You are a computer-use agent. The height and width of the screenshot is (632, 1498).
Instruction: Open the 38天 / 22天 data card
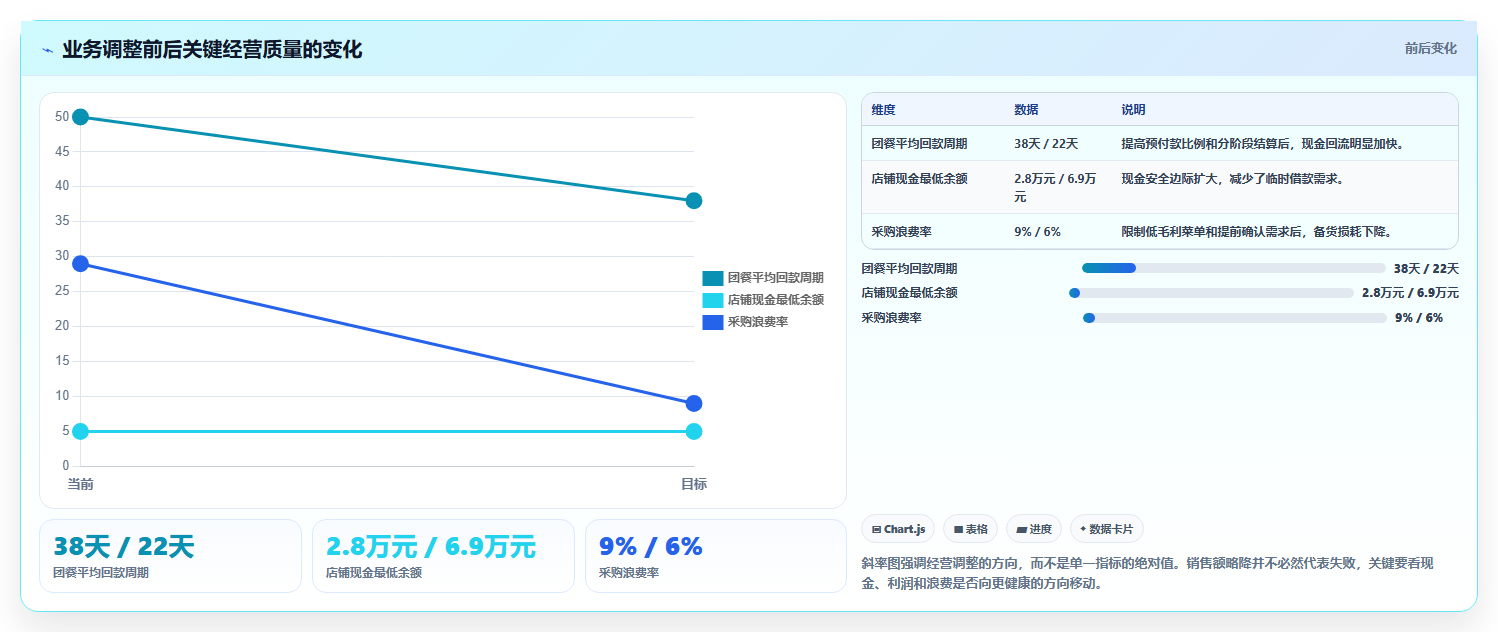[x=170, y=556]
